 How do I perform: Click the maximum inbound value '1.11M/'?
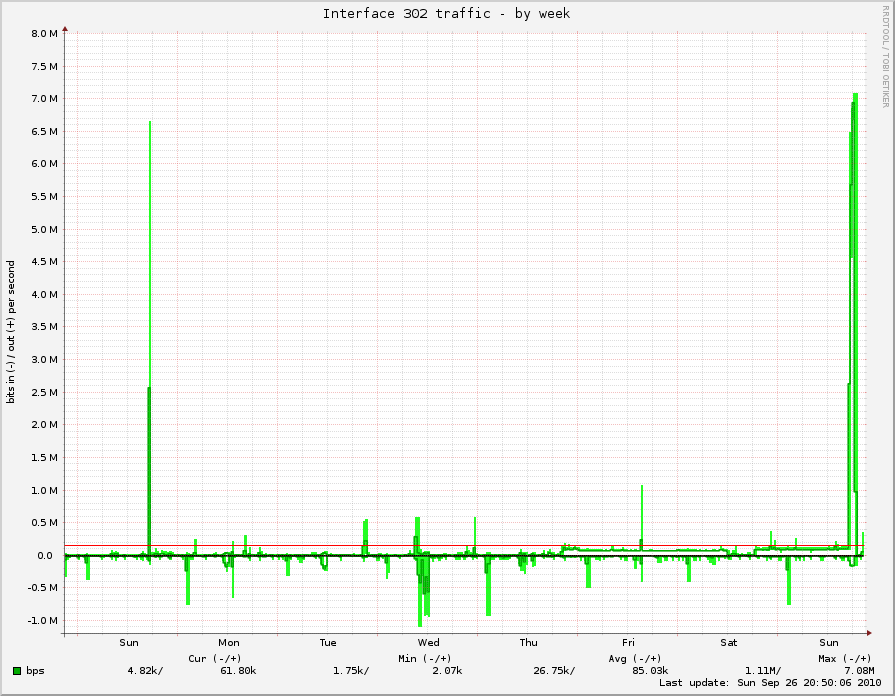point(763,670)
